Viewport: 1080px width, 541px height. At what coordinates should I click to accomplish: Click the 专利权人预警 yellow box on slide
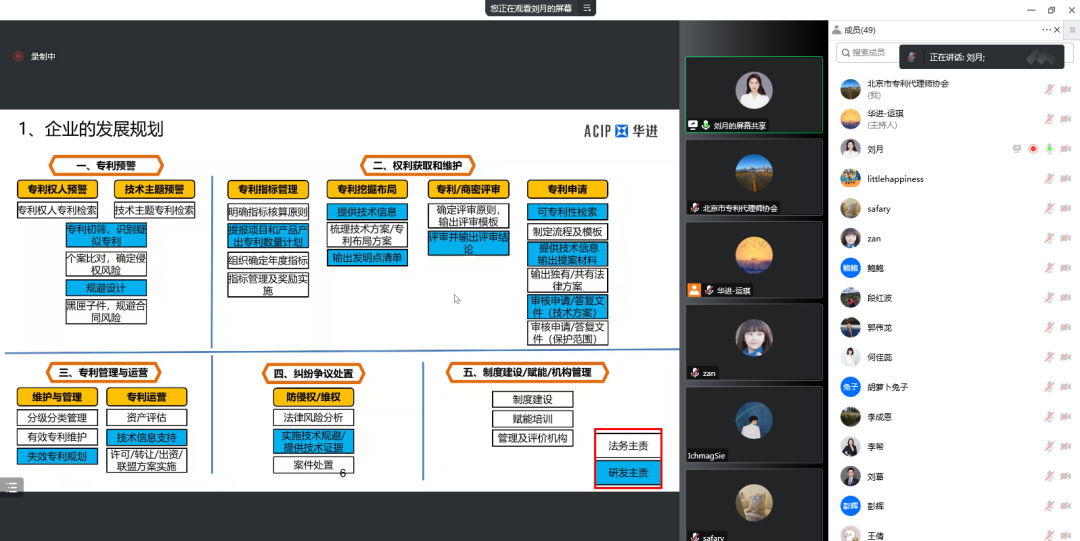point(57,189)
